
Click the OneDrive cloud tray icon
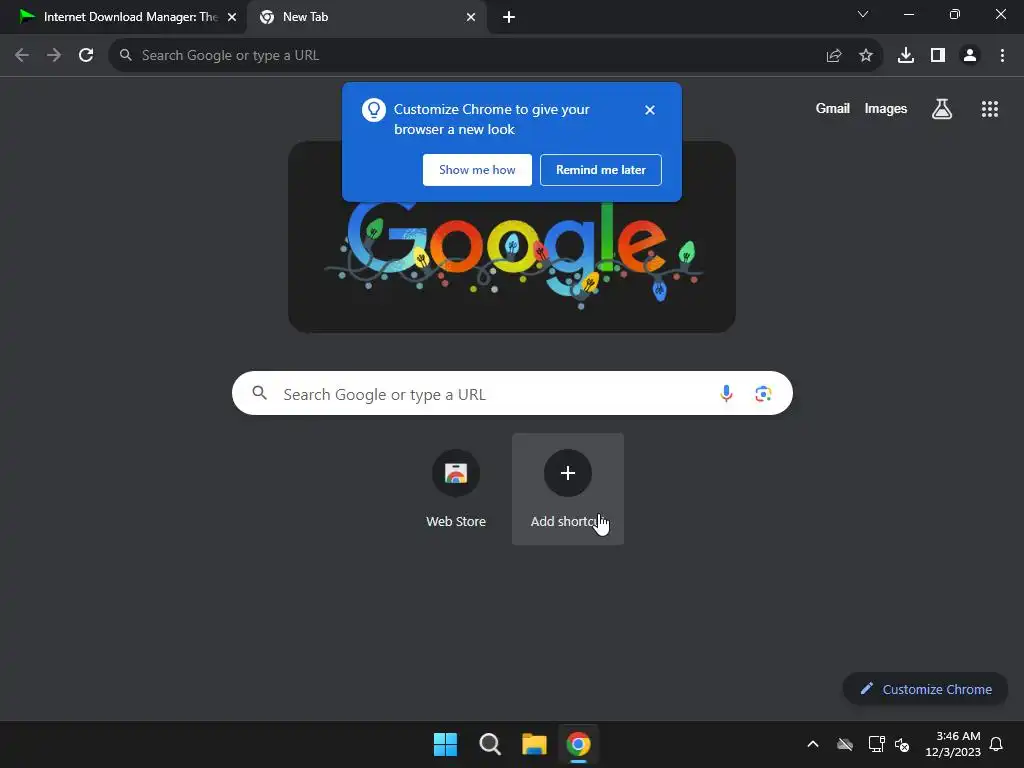point(845,744)
